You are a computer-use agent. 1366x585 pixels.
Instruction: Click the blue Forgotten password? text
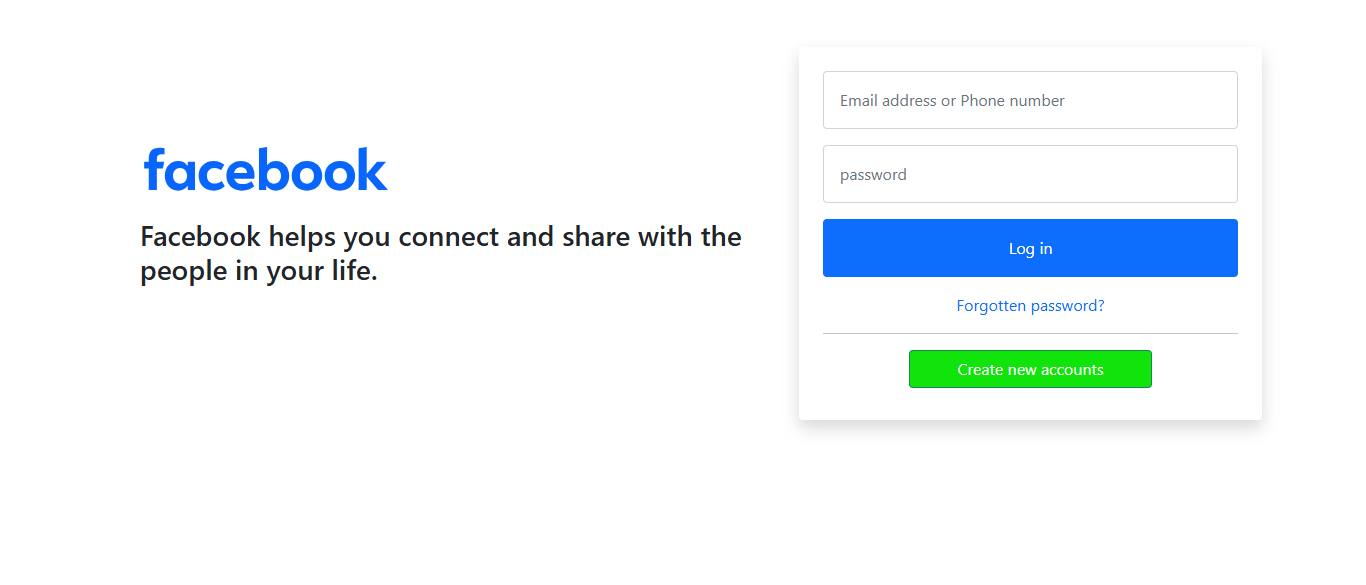point(1030,306)
